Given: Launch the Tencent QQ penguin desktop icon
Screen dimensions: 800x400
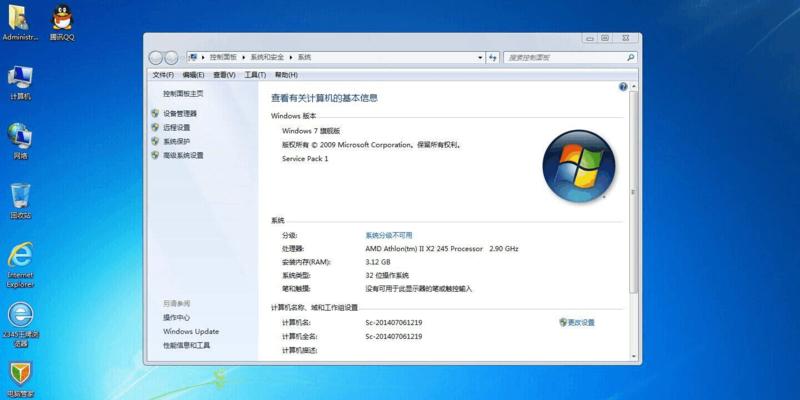Looking at the screenshot, I should [62, 22].
